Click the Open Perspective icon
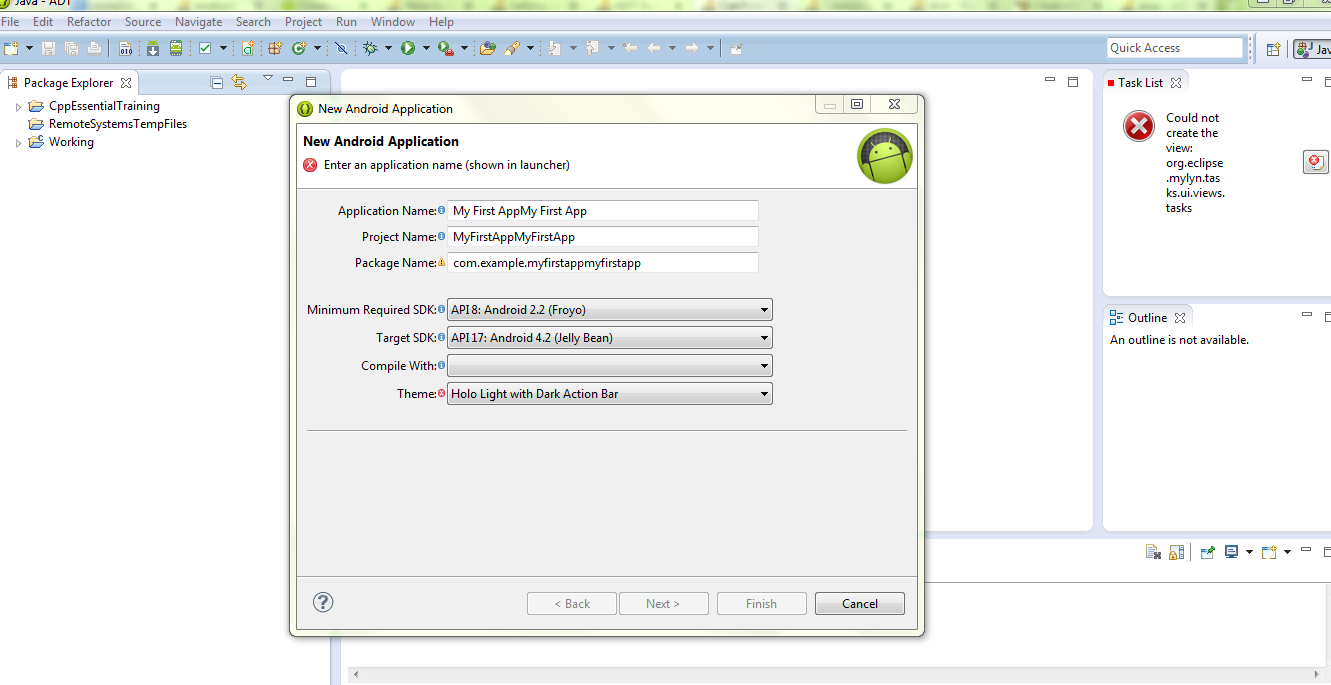 pos(1273,49)
